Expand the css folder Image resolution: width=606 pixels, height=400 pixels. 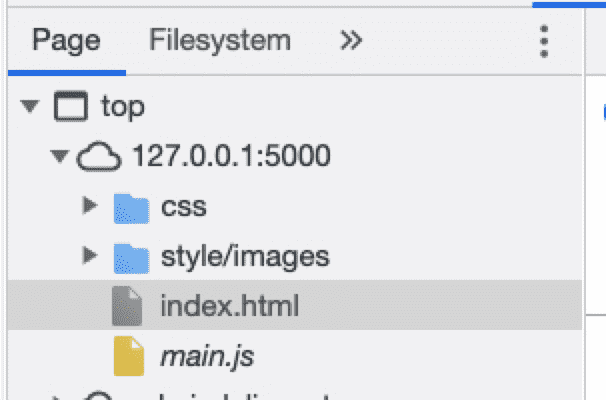90,206
